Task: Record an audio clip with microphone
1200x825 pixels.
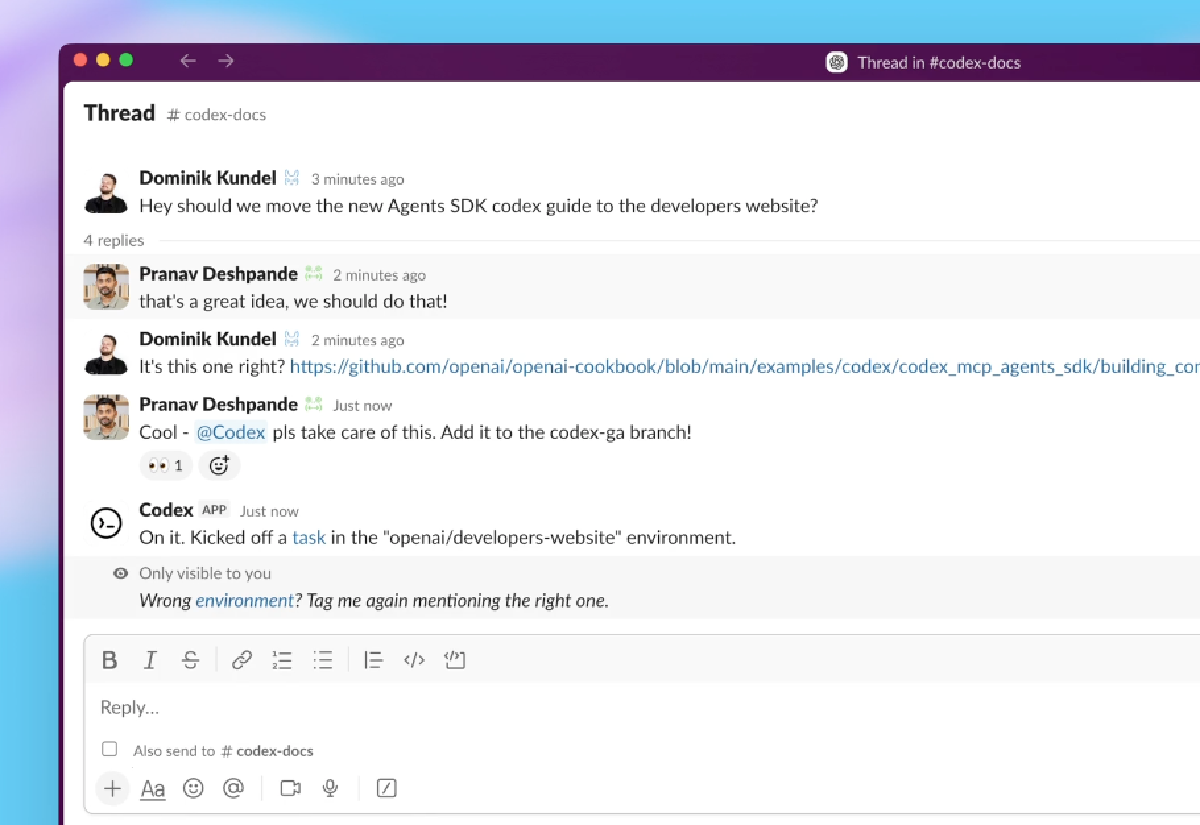Action: point(330,789)
